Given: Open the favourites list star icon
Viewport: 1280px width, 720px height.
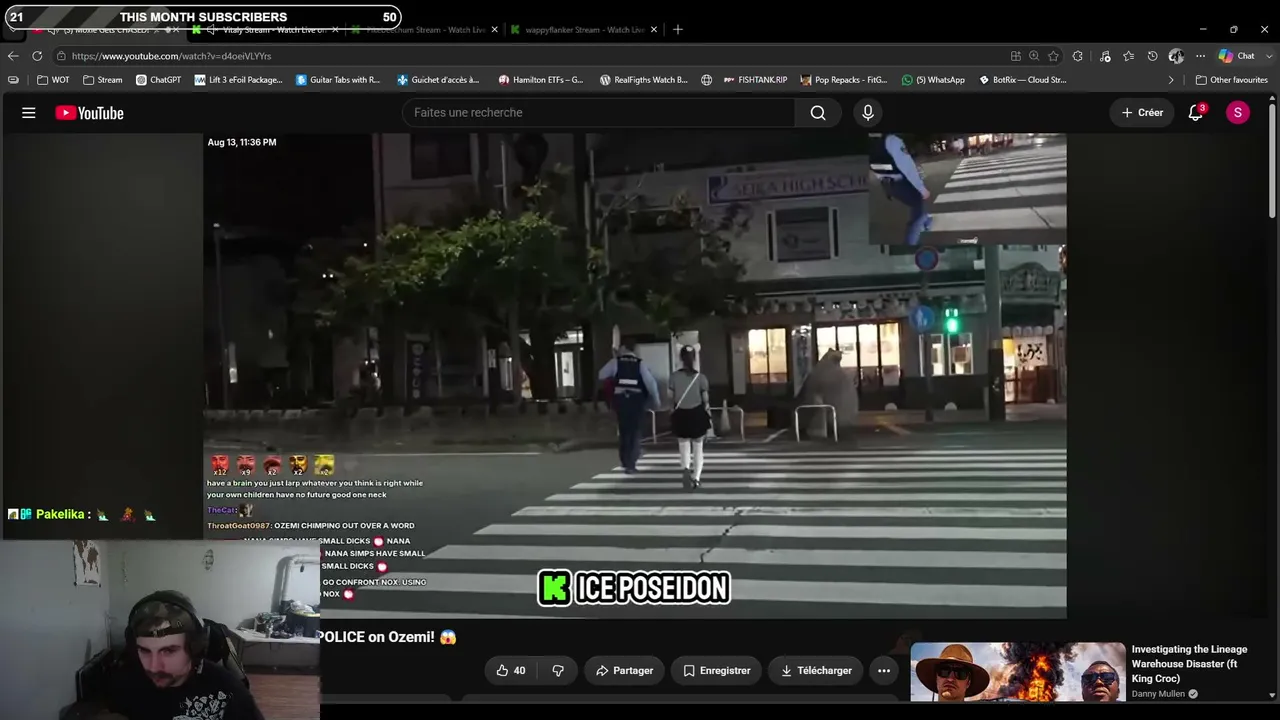Looking at the screenshot, I should (x=1128, y=56).
